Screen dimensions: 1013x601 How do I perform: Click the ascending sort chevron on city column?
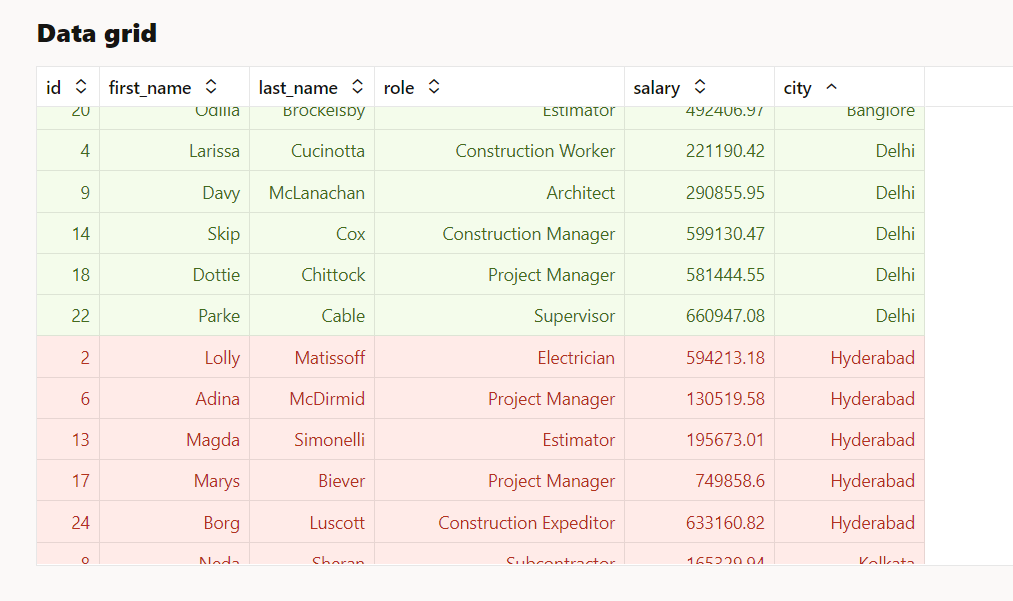click(x=832, y=87)
